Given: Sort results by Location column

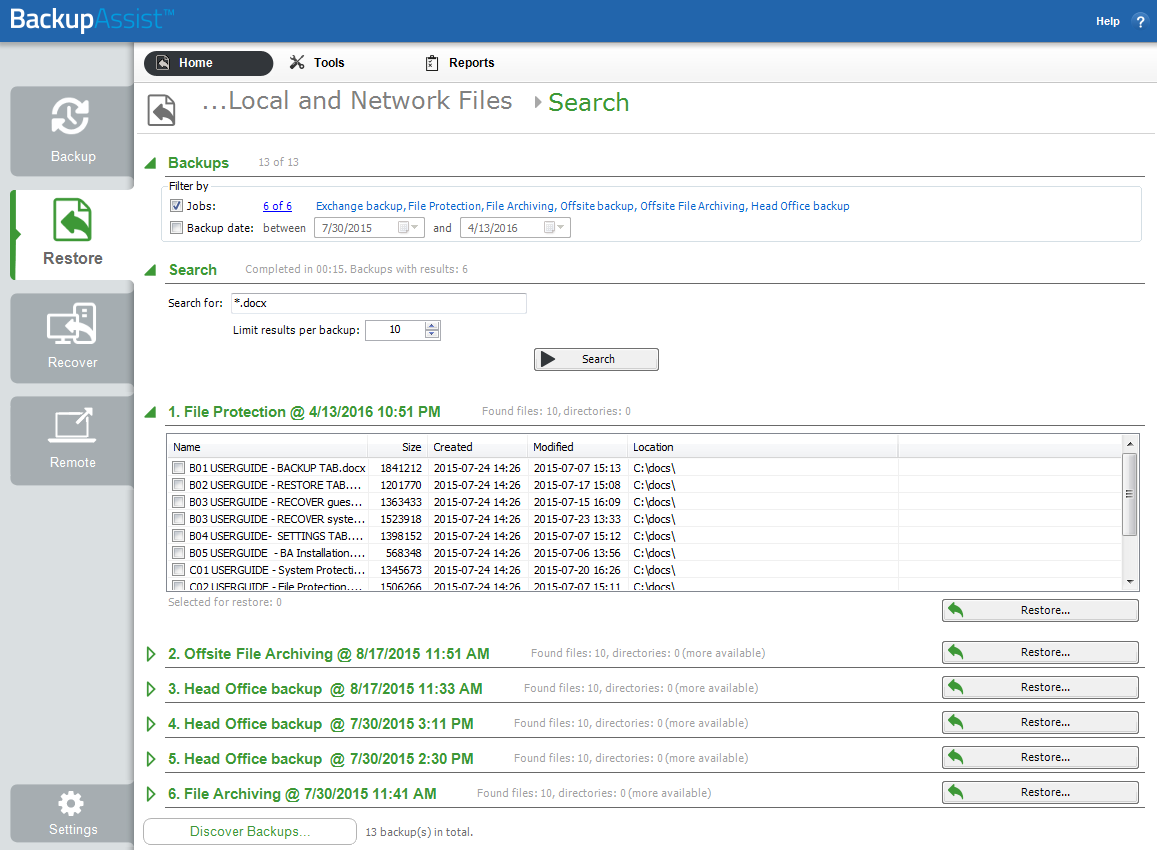Looking at the screenshot, I should 762,447.
